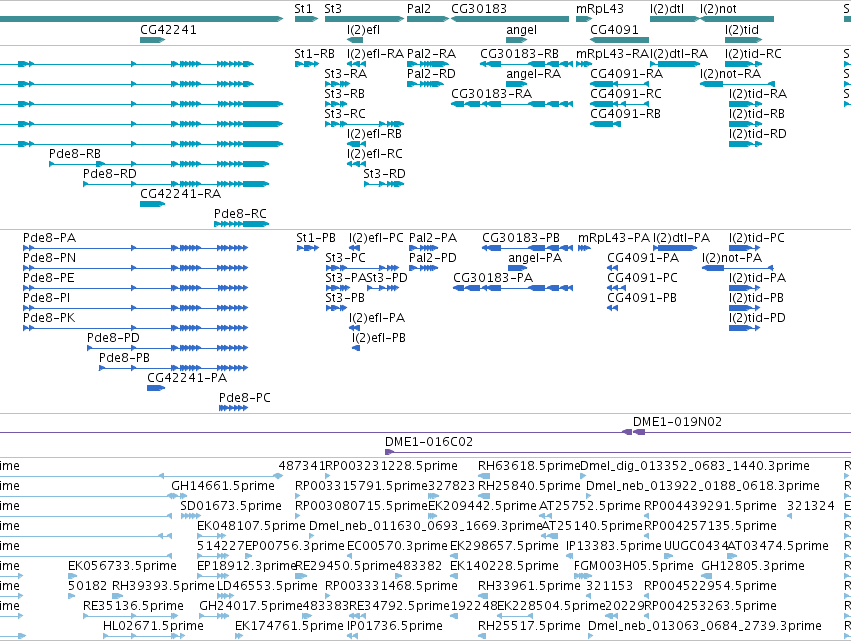The image size is (851, 641).
Task: Select the l(2)tid gene label
Action: click(742, 30)
